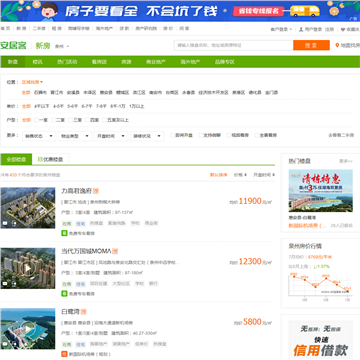The height and width of the screenshot is (360, 360).
Task: Enable the 全景看房 checkbox
Action: pyautogui.click(x=257, y=135)
